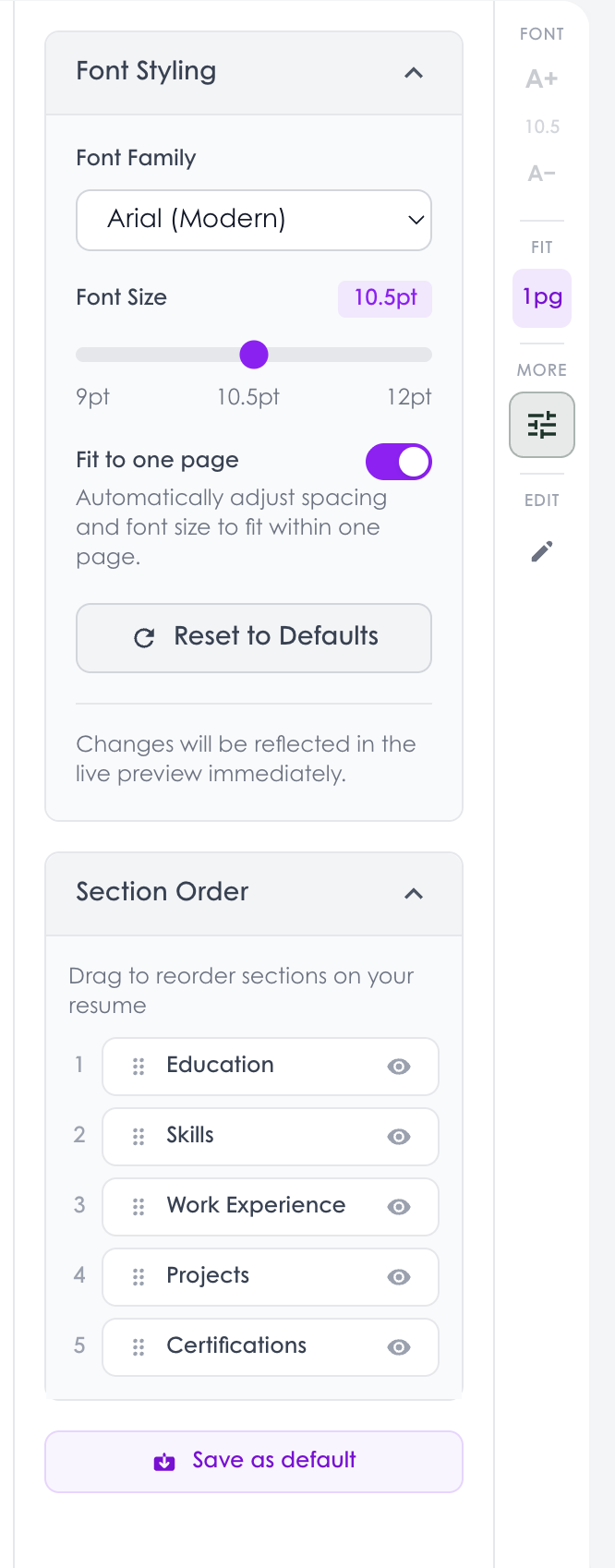
Task: Open the More settings sliders icon
Action: pos(541,425)
